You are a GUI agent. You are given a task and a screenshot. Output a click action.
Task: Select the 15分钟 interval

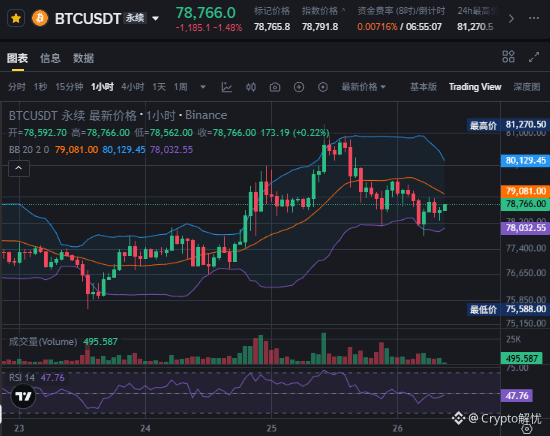pos(69,87)
